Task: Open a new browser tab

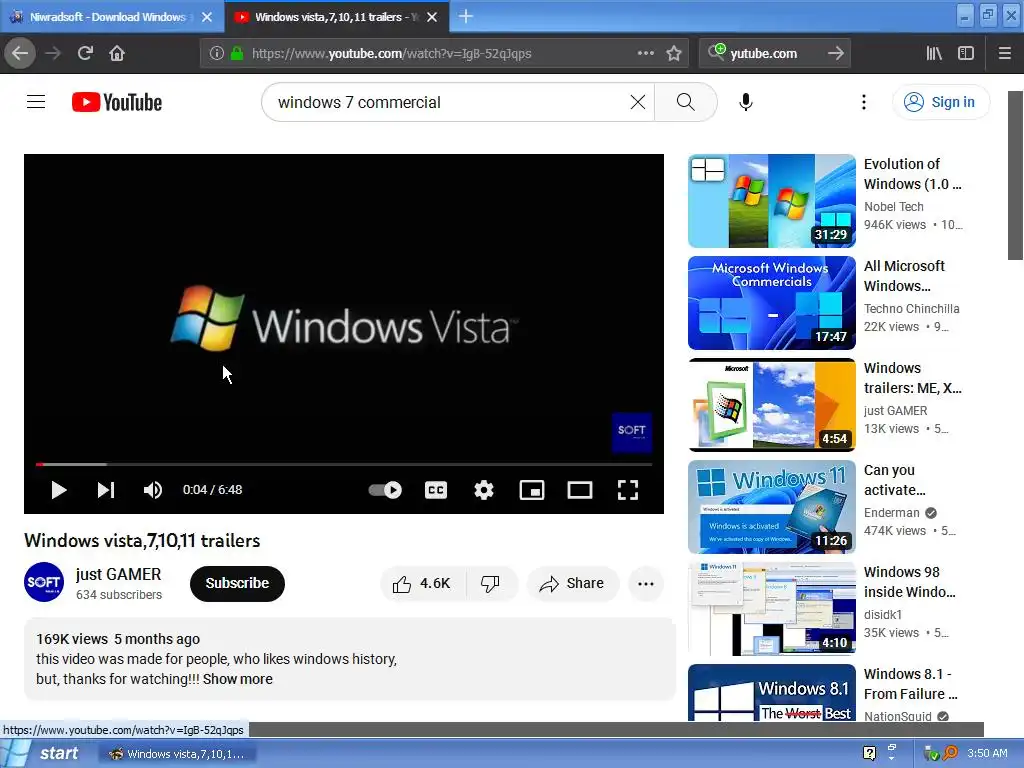Action: pos(466,16)
